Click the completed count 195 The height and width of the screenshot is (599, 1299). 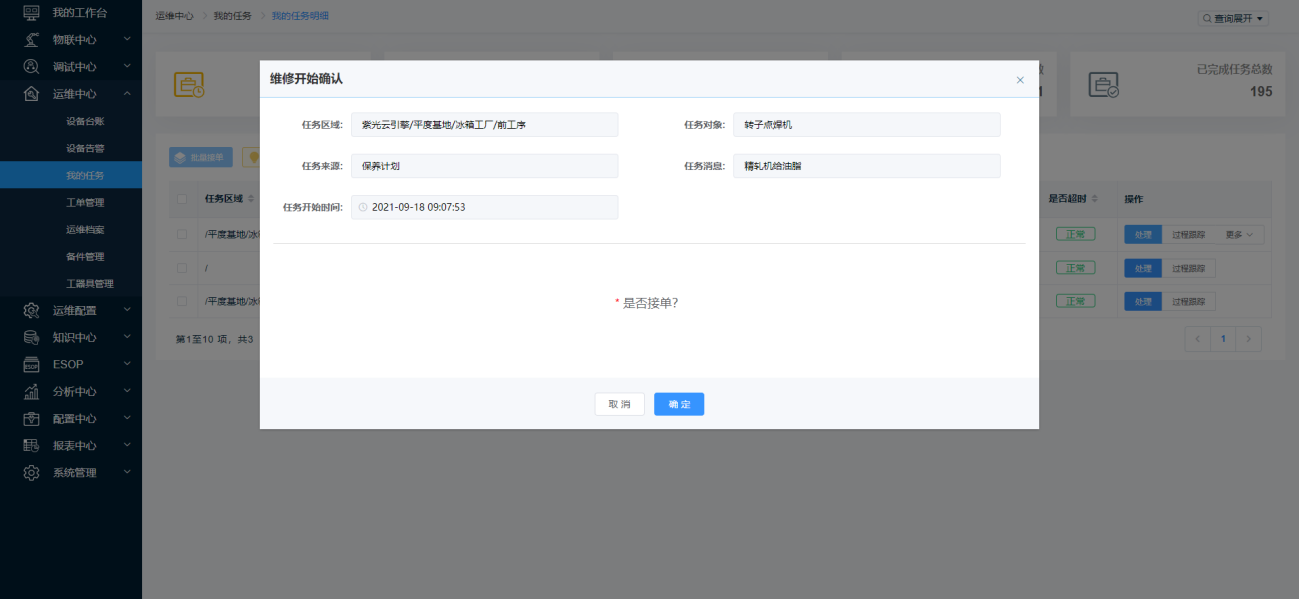[x=1261, y=91]
